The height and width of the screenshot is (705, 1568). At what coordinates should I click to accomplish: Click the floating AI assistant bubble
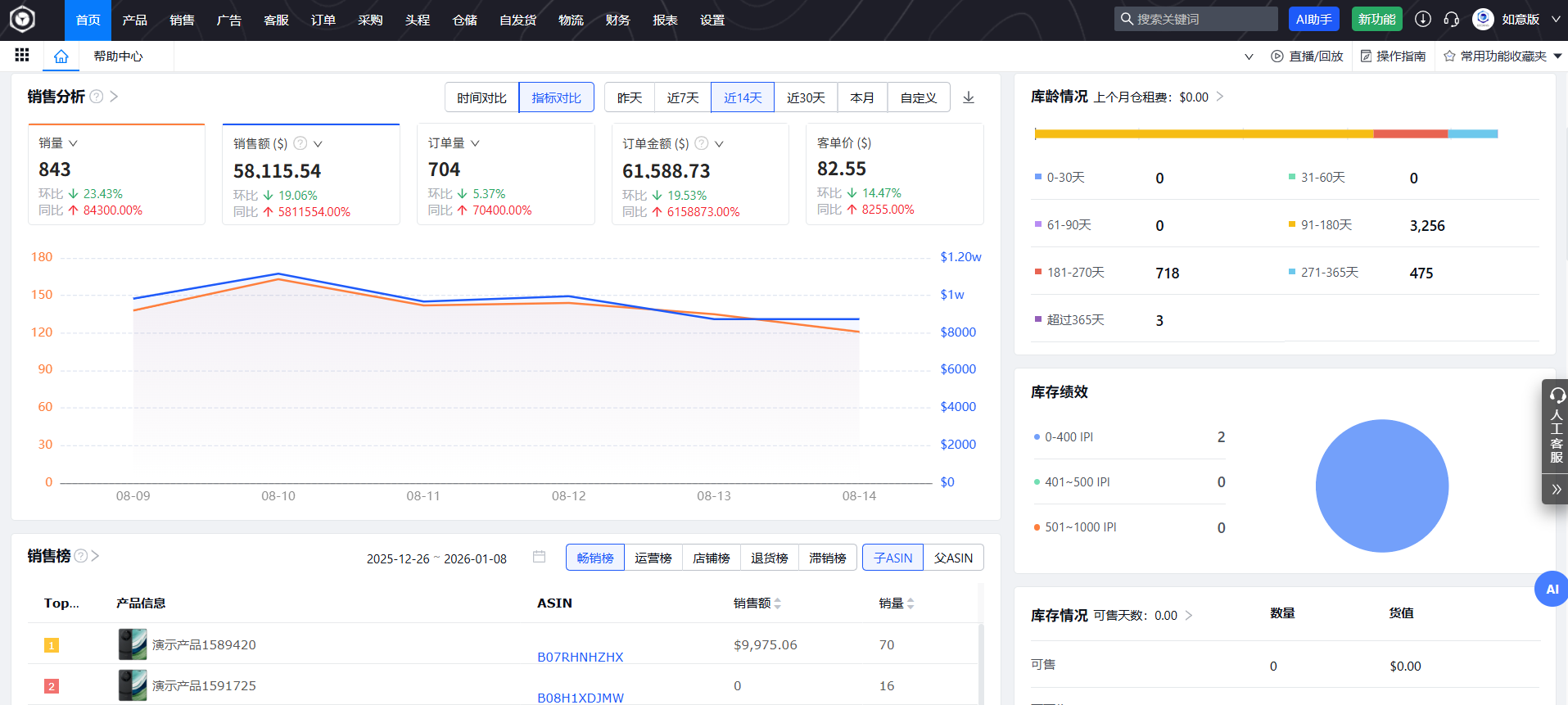pyautogui.click(x=1551, y=589)
